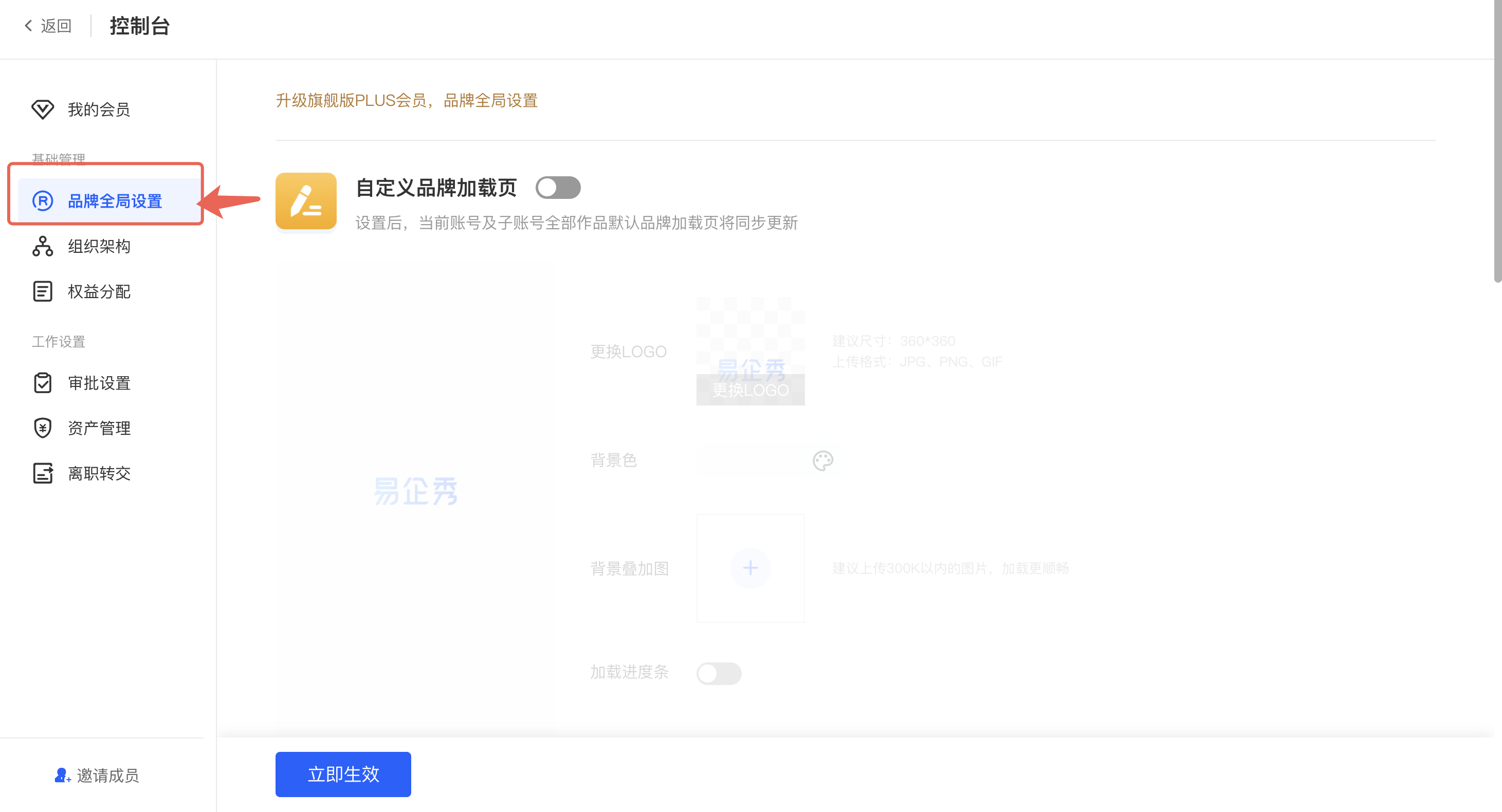This screenshot has height=812, width=1502.
Task: Click the plus to add background overlay image
Action: 750,568
